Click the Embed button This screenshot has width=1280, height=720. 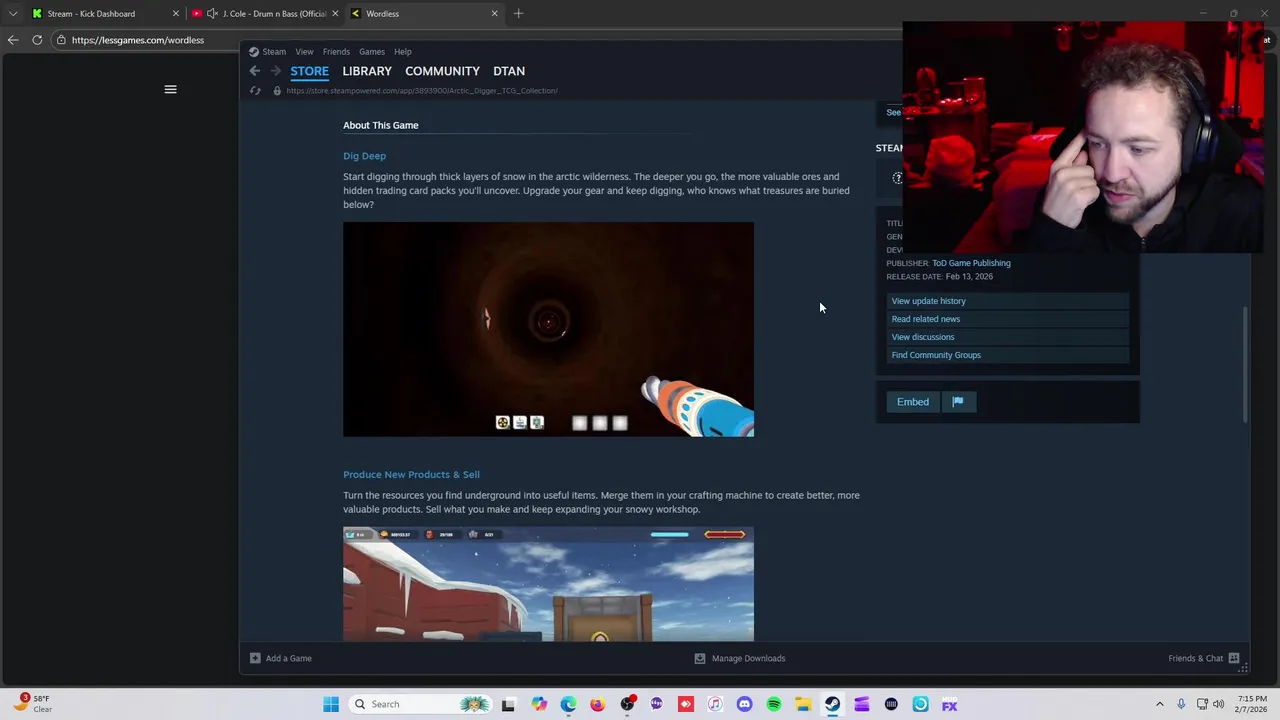point(913,402)
